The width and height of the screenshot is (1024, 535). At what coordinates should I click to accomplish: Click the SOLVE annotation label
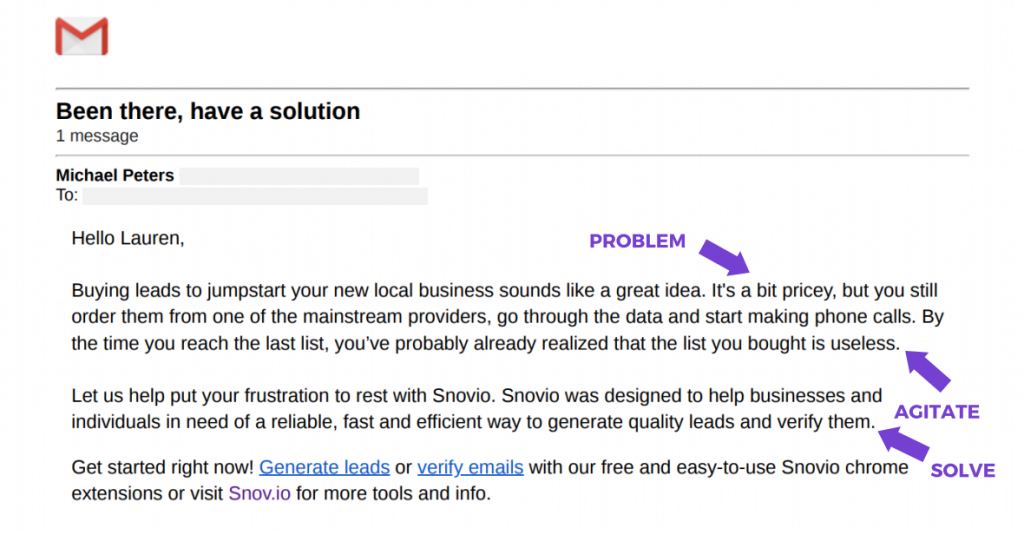[963, 470]
